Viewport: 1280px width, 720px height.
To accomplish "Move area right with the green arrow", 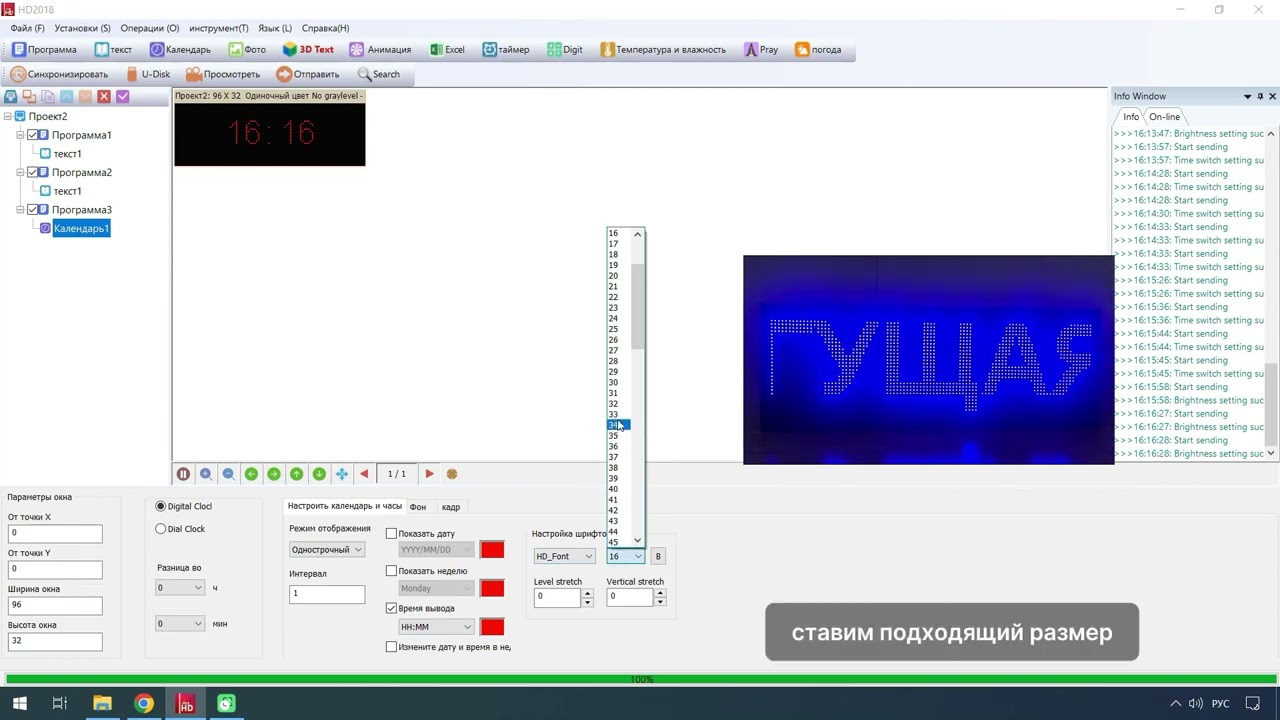I will [274, 474].
